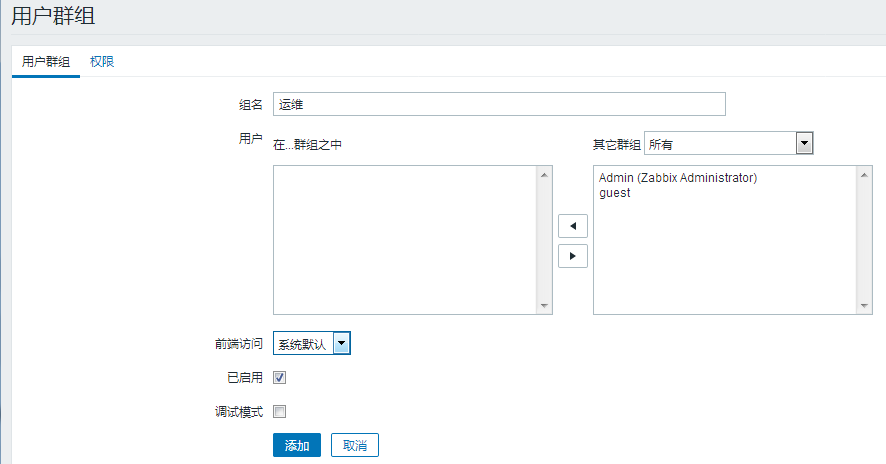Click the right user list scrollbar track

(x=865, y=240)
